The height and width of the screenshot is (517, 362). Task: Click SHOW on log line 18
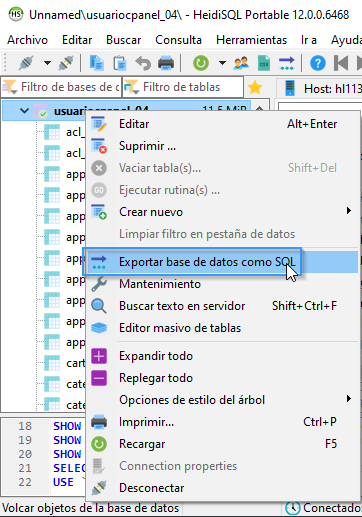[x=67, y=426]
